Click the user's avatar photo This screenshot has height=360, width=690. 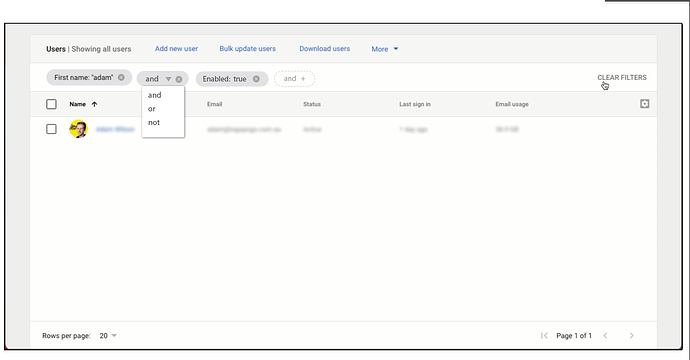tap(78, 129)
